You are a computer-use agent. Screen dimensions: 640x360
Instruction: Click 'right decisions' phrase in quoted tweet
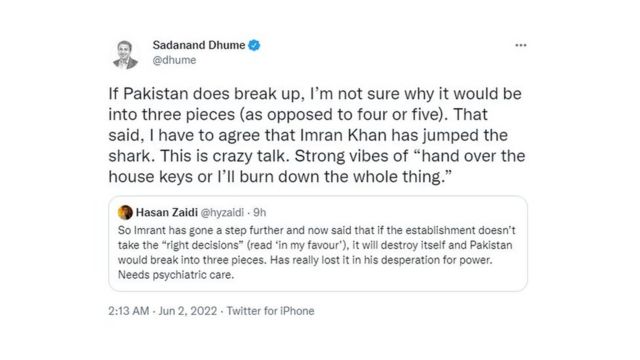200,245
